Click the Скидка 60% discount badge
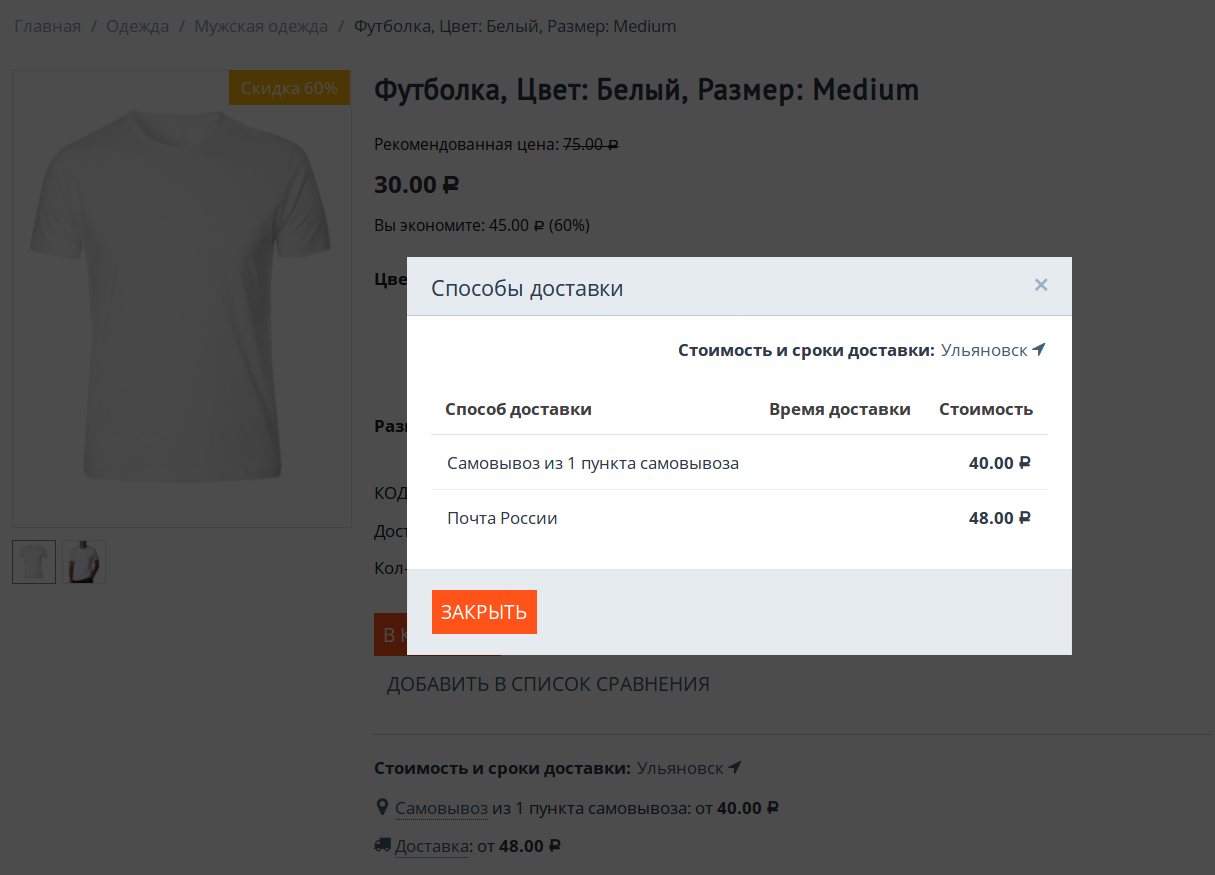This screenshot has height=875, width=1215. [x=289, y=88]
